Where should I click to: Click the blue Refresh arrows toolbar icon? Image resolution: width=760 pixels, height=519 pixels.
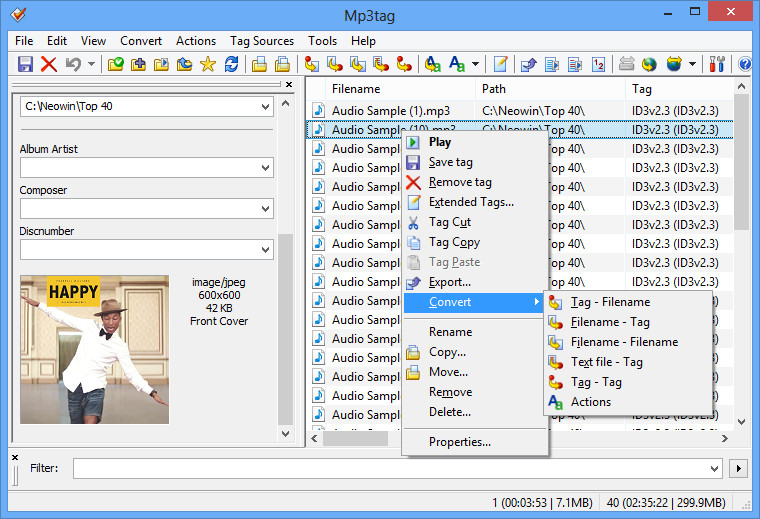click(x=231, y=64)
